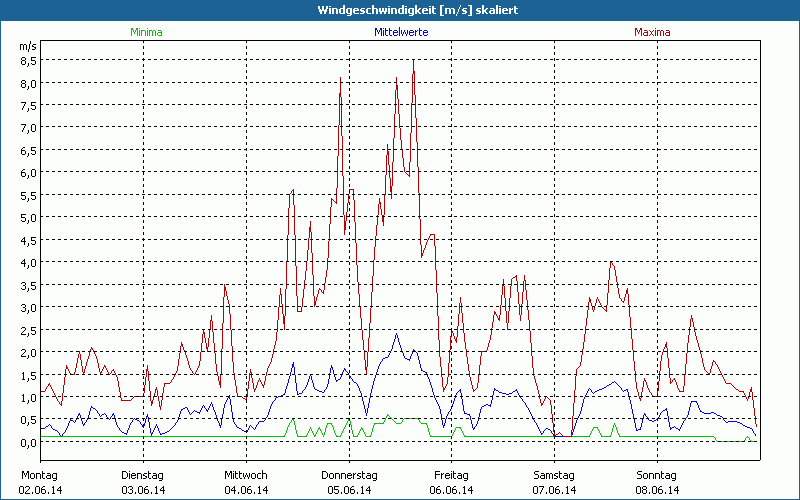The image size is (800, 500).
Task: Click the m/s unit label
Action: click(x=27, y=46)
